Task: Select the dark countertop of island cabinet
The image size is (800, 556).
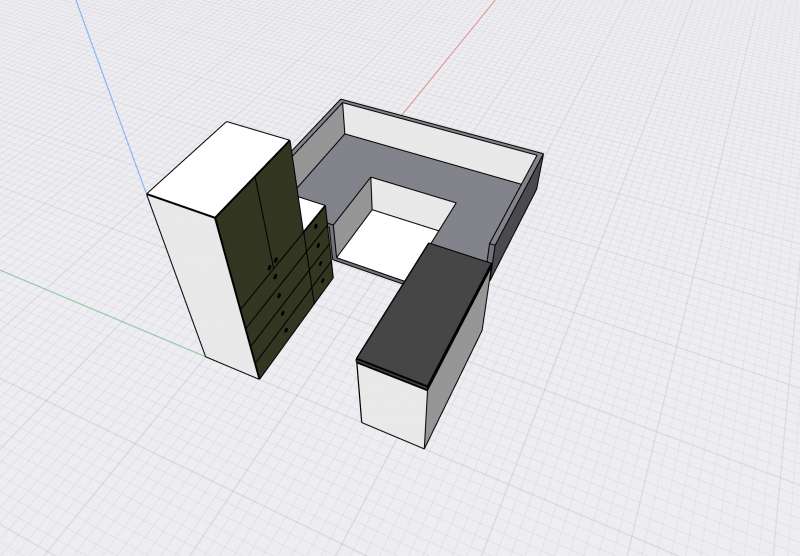Action: tap(423, 314)
